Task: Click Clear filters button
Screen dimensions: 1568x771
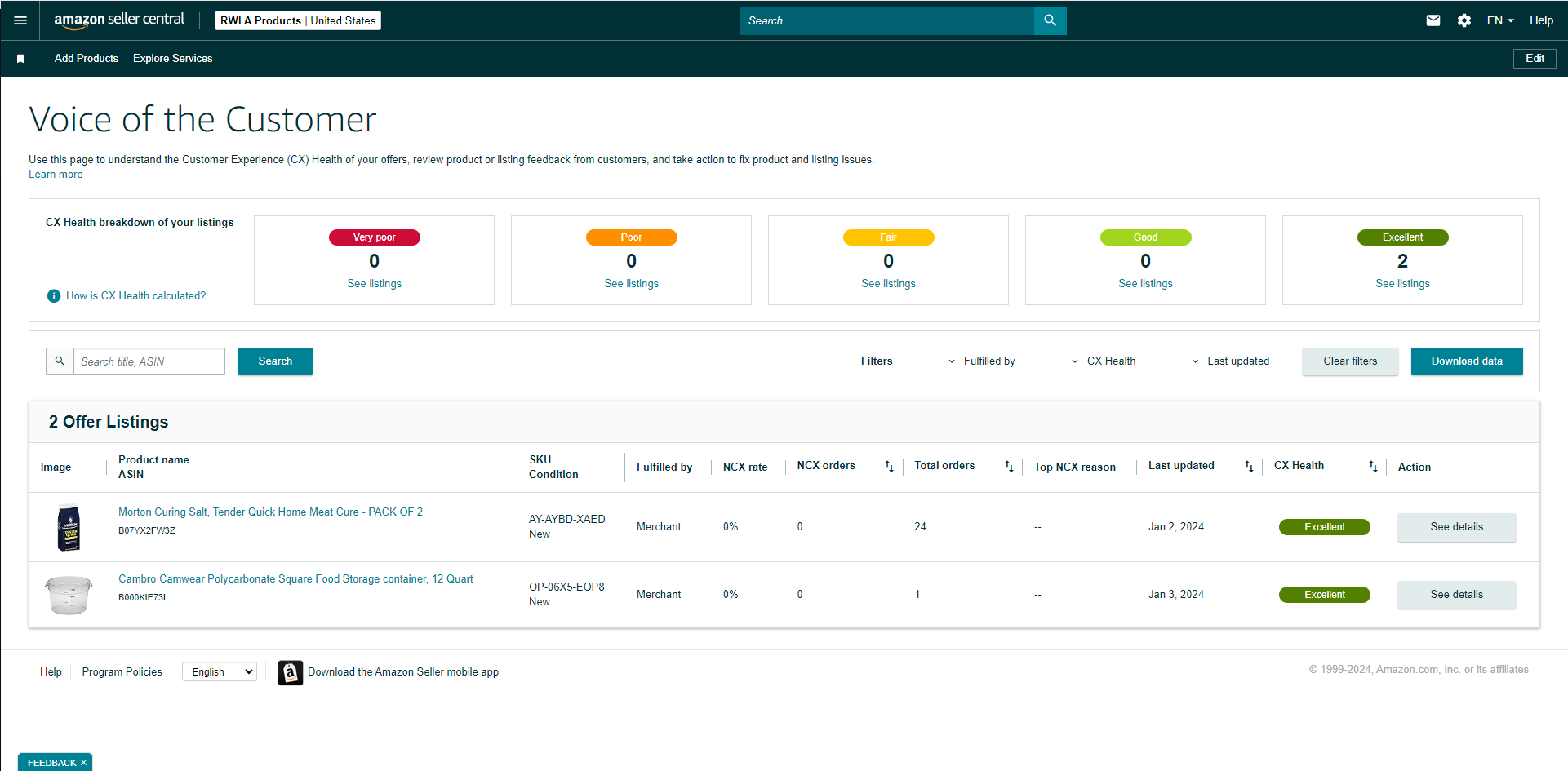Action: 1350,361
